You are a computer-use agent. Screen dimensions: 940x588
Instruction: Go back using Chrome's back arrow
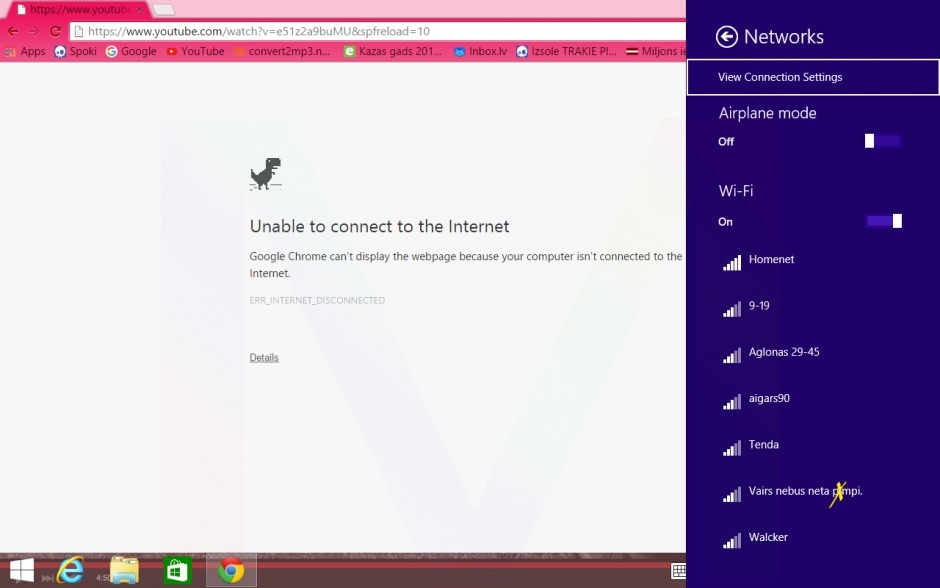[x=13, y=31]
